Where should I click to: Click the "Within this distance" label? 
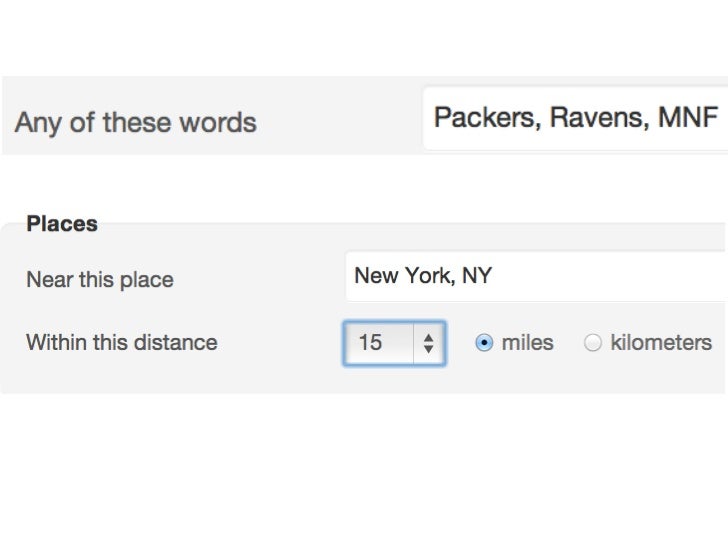click(x=122, y=343)
